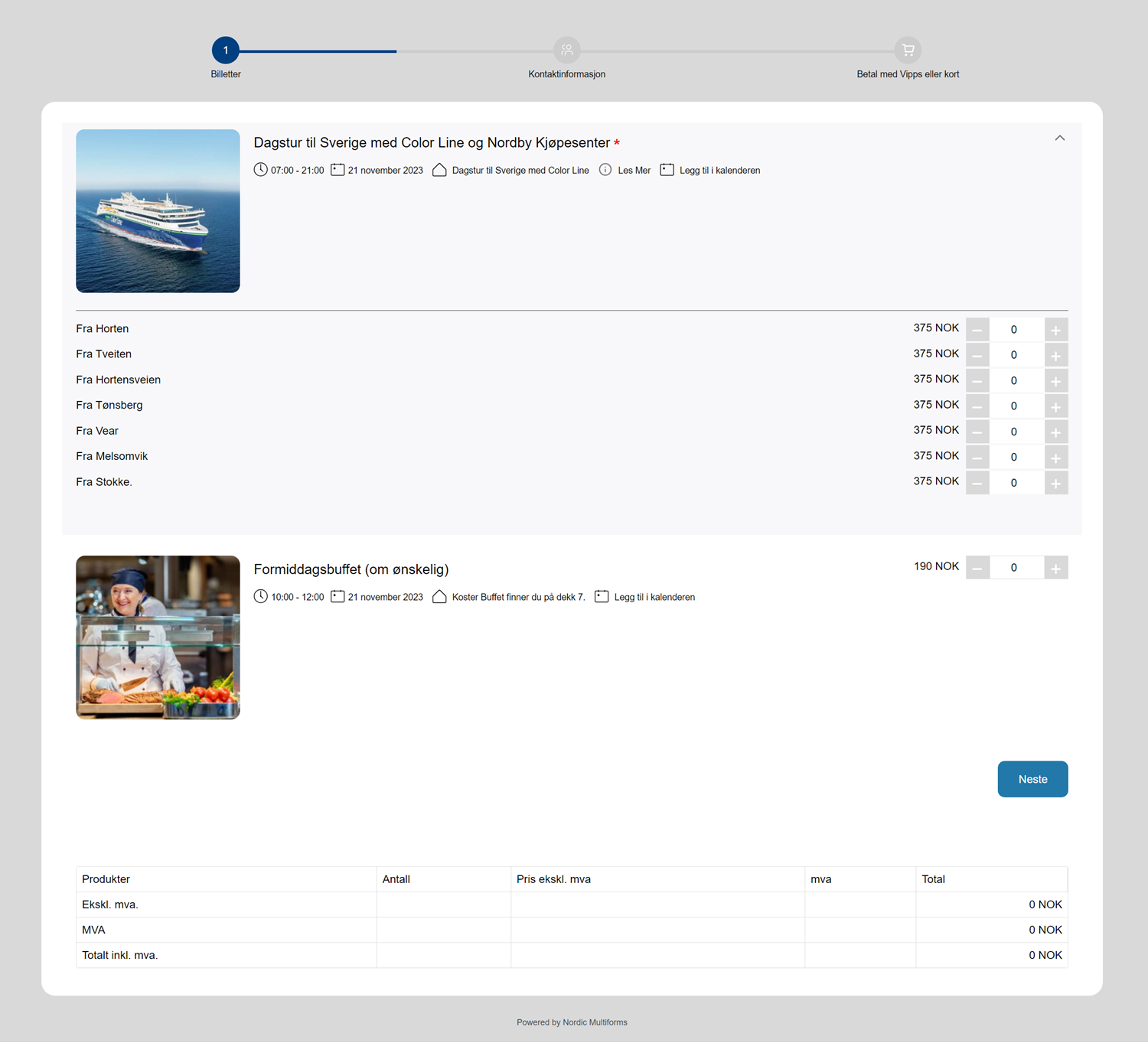Screen dimensions: 1148x1043
Task: Click the Fra Horten quantity field
Action: [x=1017, y=330]
